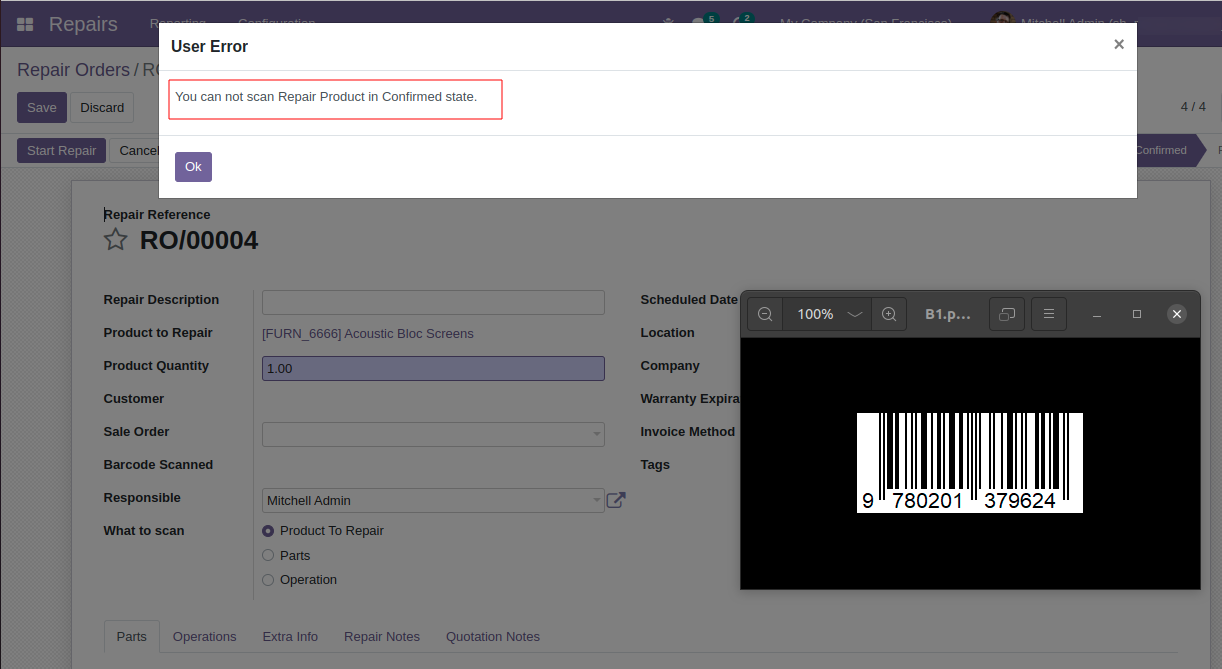Viewport: 1222px width, 669px height.
Task: Open the image viewer hamburger menu
Action: coord(1049,314)
